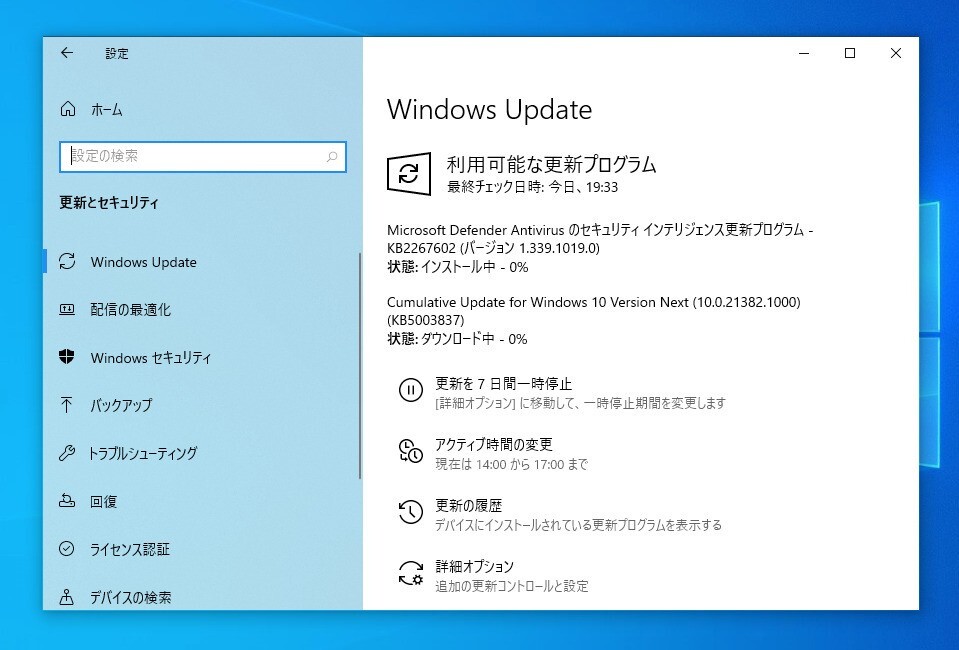Click the [詳細オプション] に移動して description line

580,403
